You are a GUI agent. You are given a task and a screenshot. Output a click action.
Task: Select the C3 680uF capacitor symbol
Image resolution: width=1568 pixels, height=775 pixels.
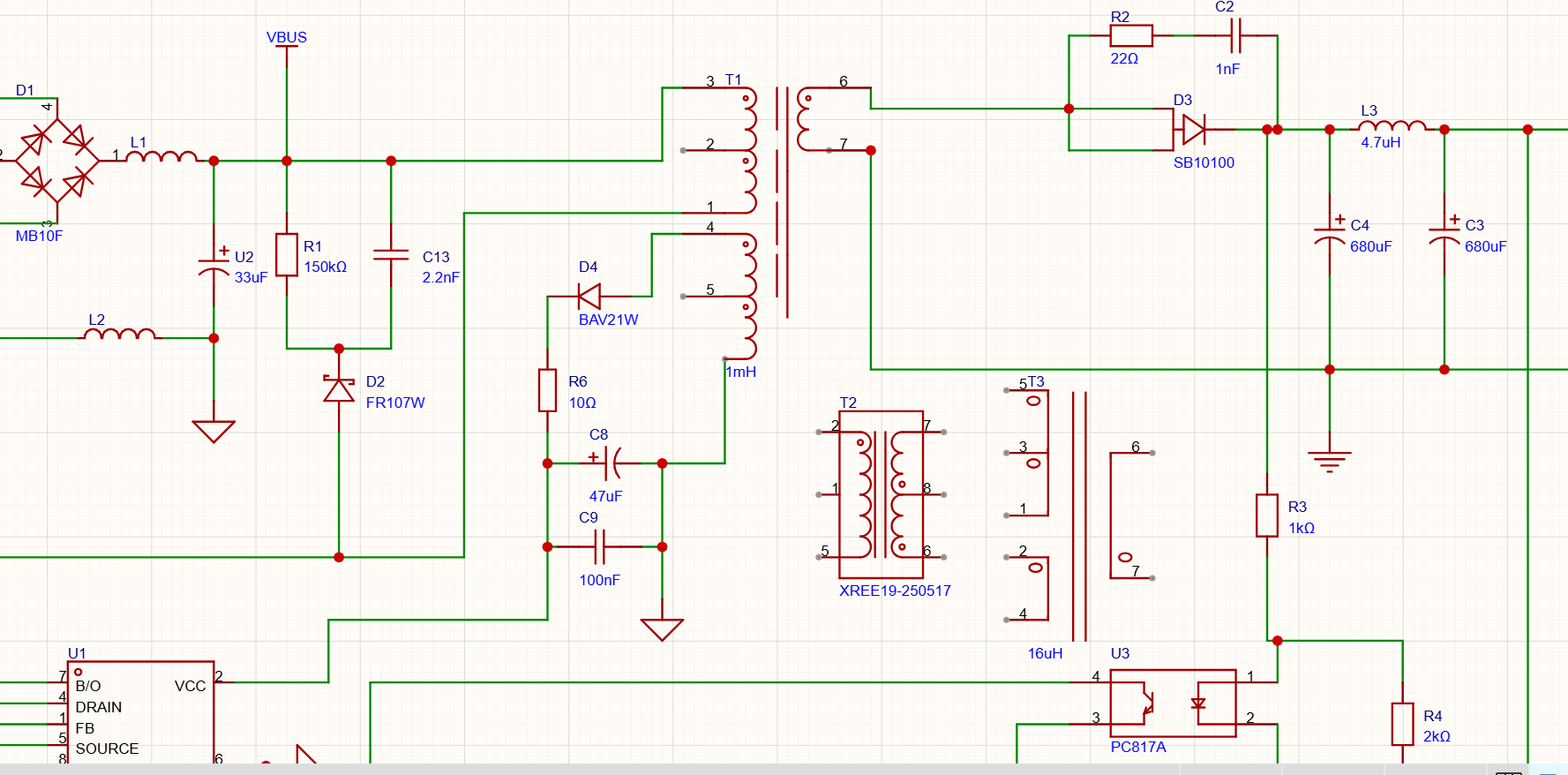pyautogui.click(x=1444, y=236)
